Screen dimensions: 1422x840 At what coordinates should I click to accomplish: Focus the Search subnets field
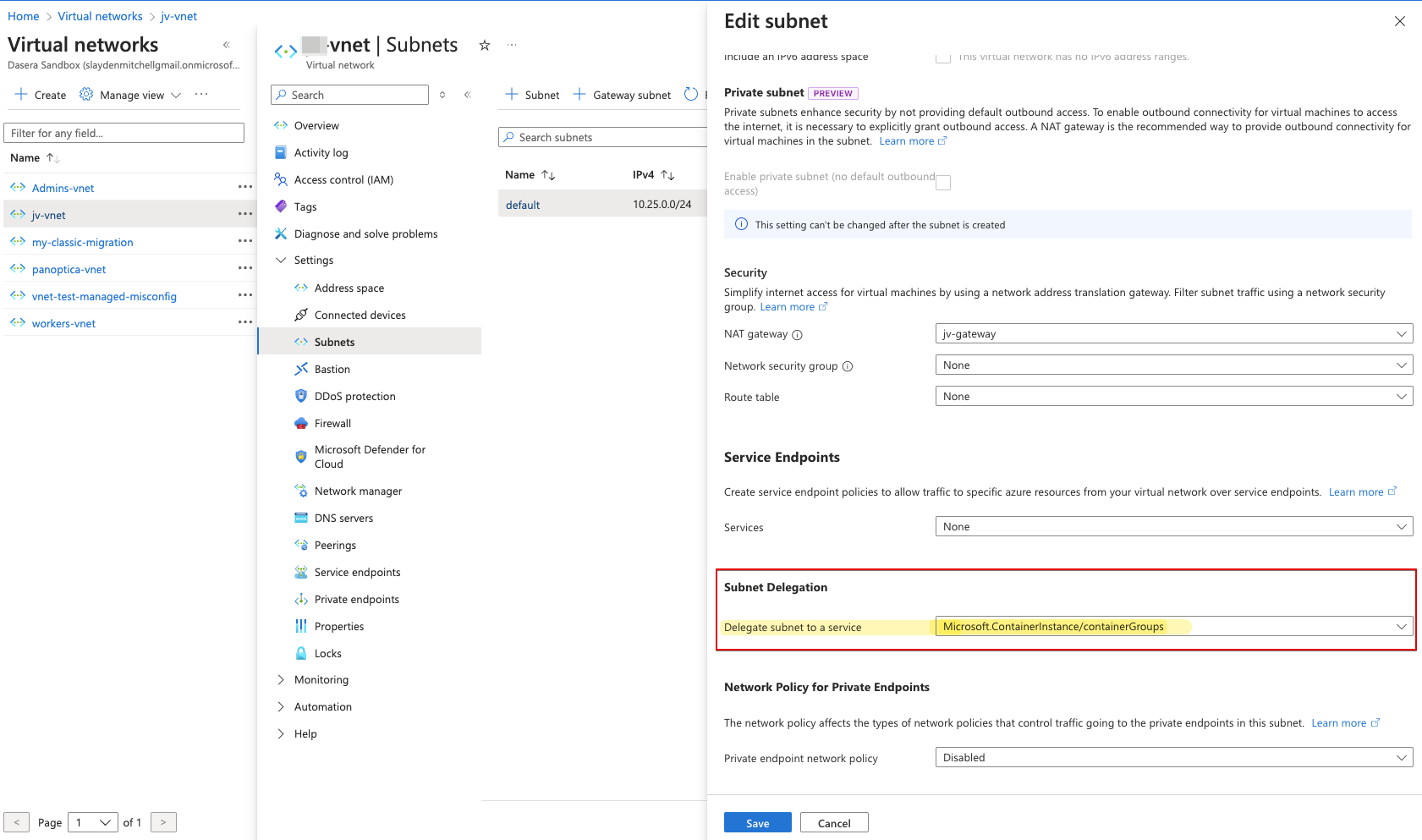click(x=602, y=137)
